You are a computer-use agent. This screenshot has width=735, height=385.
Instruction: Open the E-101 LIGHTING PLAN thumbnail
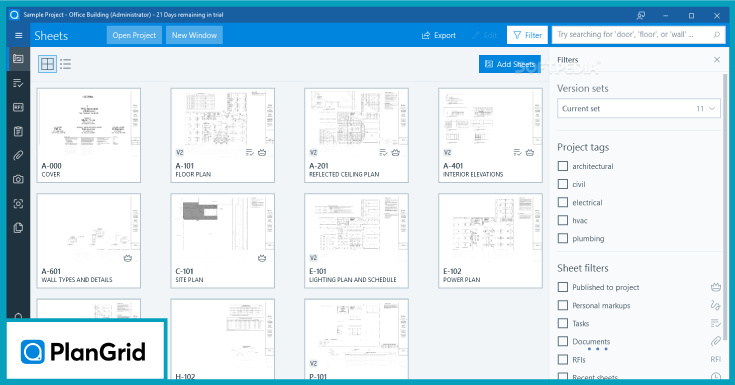point(356,241)
